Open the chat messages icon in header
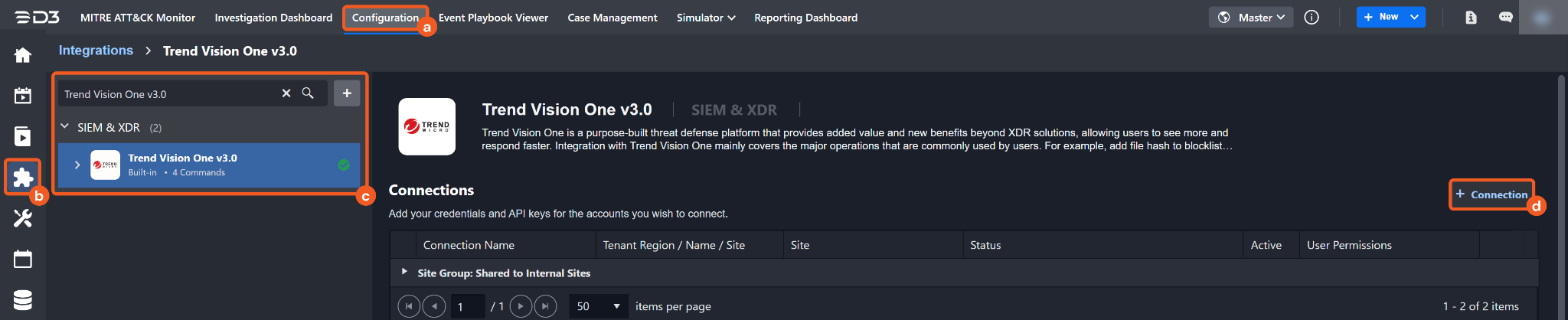The width and height of the screenshot is (1568, 320). click(1505, 18)
